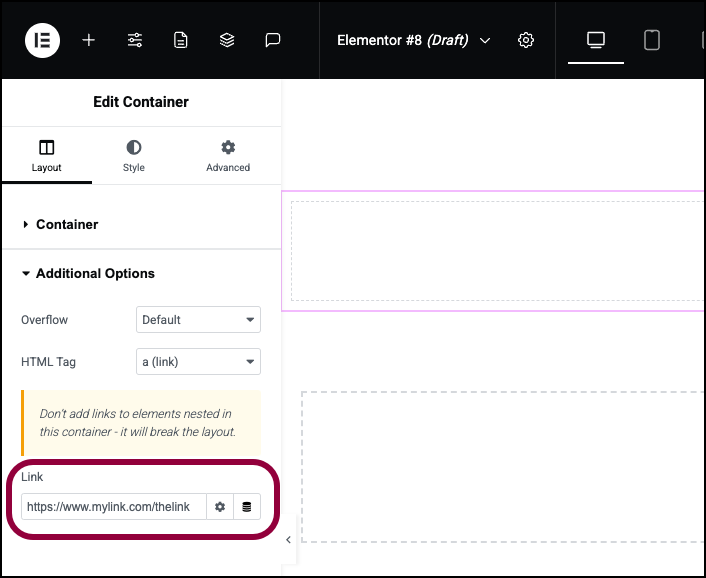Screen dimensions: 706x578
Task: Click Dynamic Tags database icon
Action: 247,507
